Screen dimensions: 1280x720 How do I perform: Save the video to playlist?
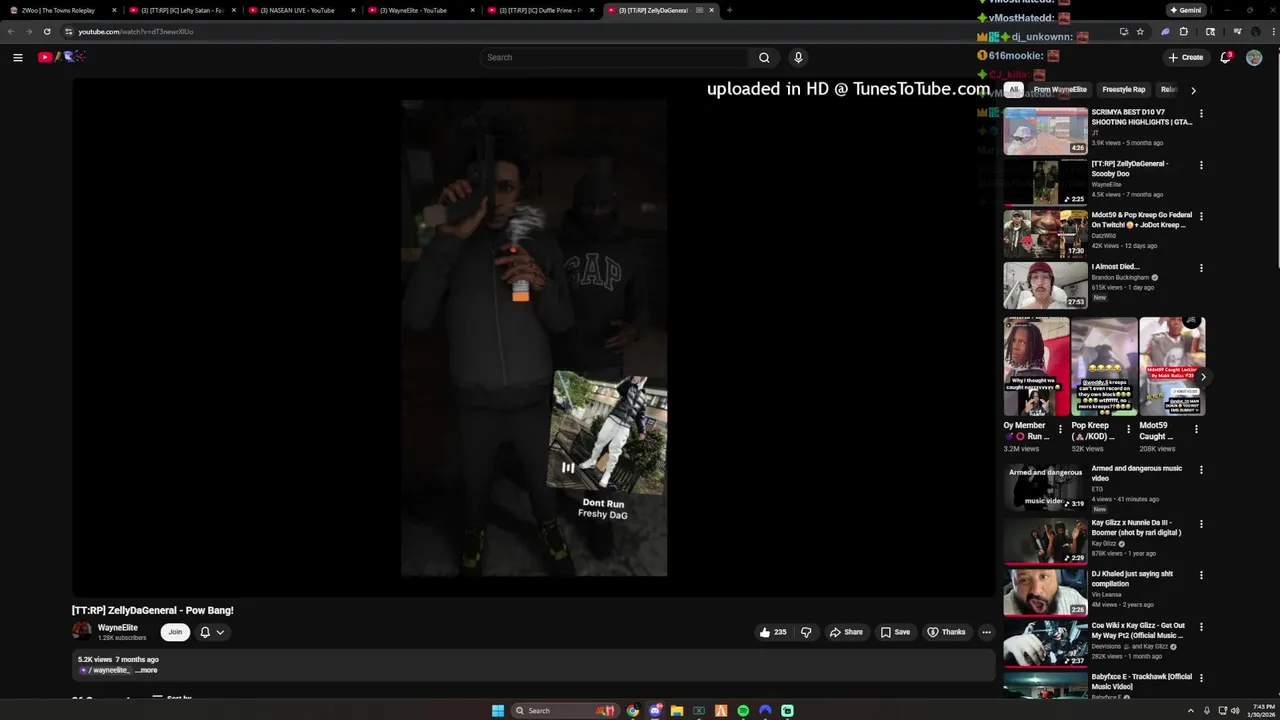pos(895,632)
